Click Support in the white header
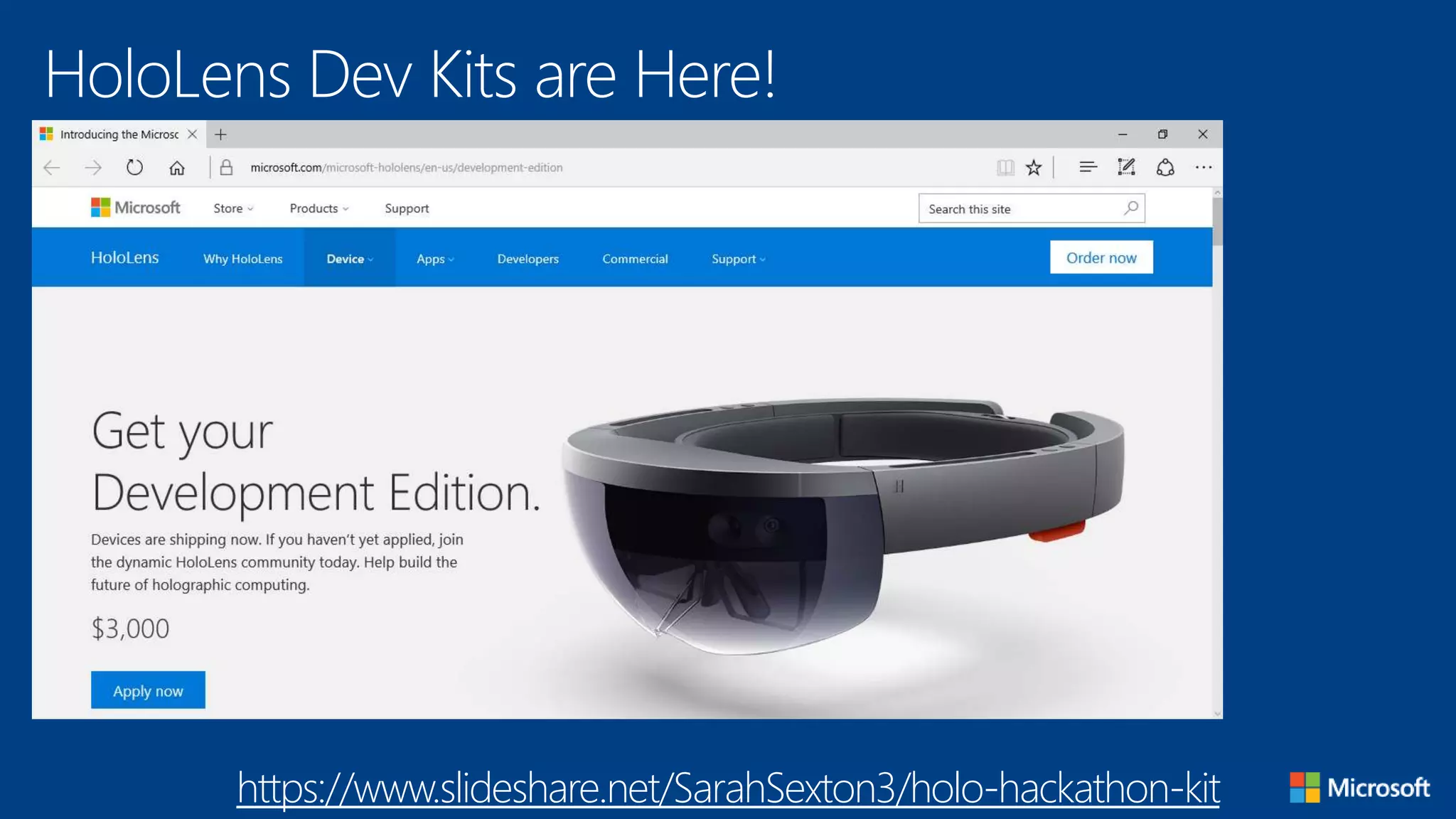This screenshot has height=819, width=1456. tap(407, 208)
